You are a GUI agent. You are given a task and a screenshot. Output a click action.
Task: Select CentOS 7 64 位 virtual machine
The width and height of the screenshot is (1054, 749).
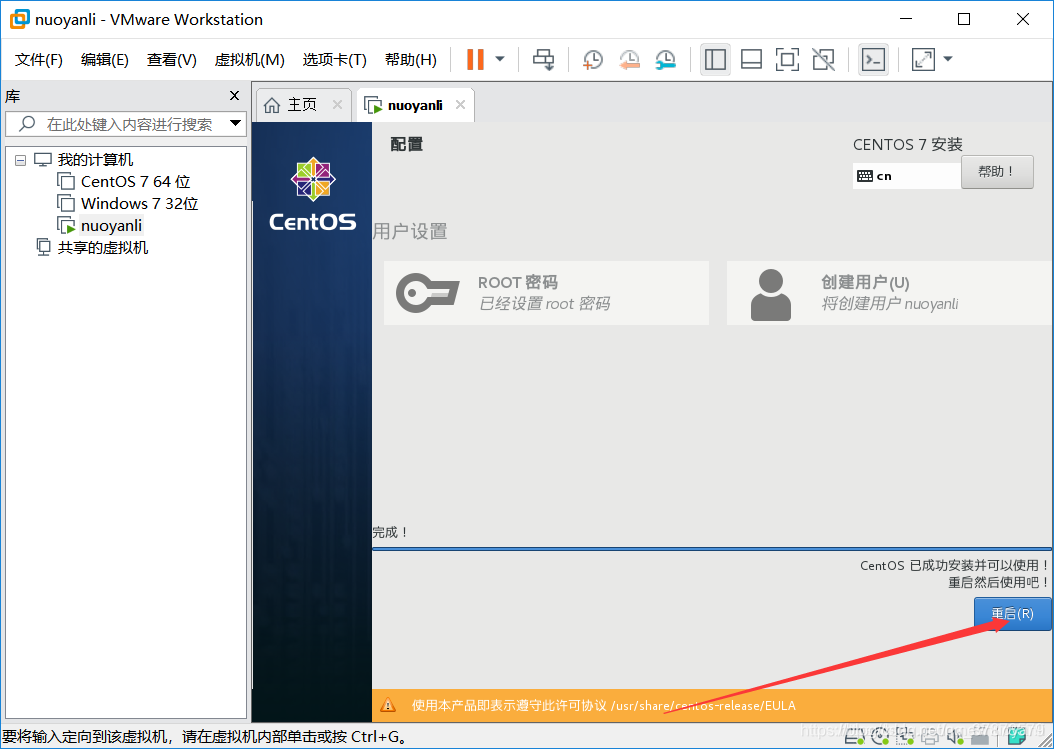pos(135,182)
